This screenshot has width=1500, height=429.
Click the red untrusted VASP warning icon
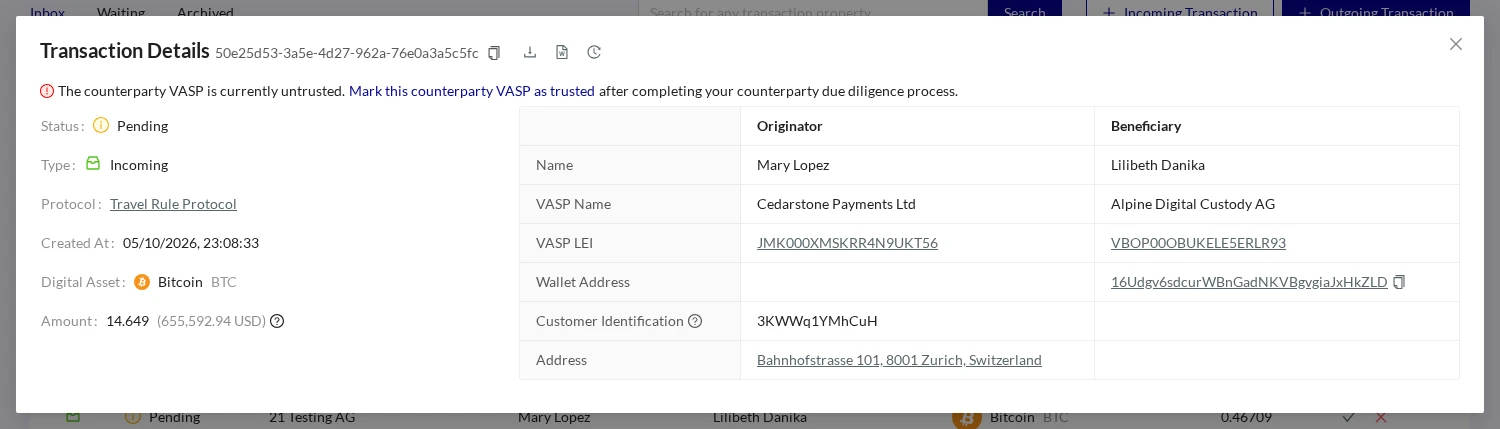pos(47,91)
